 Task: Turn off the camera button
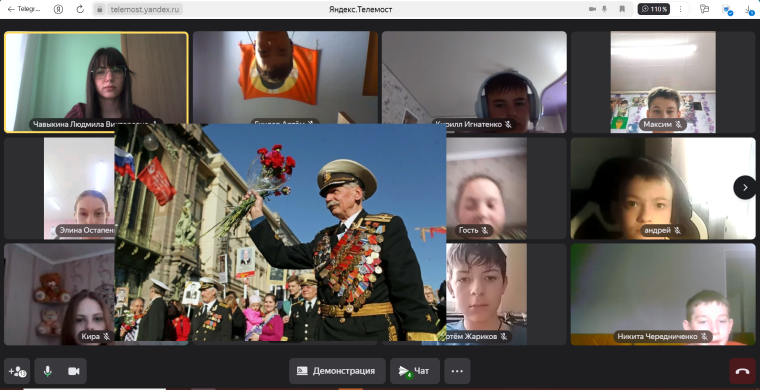click(74, 371)
